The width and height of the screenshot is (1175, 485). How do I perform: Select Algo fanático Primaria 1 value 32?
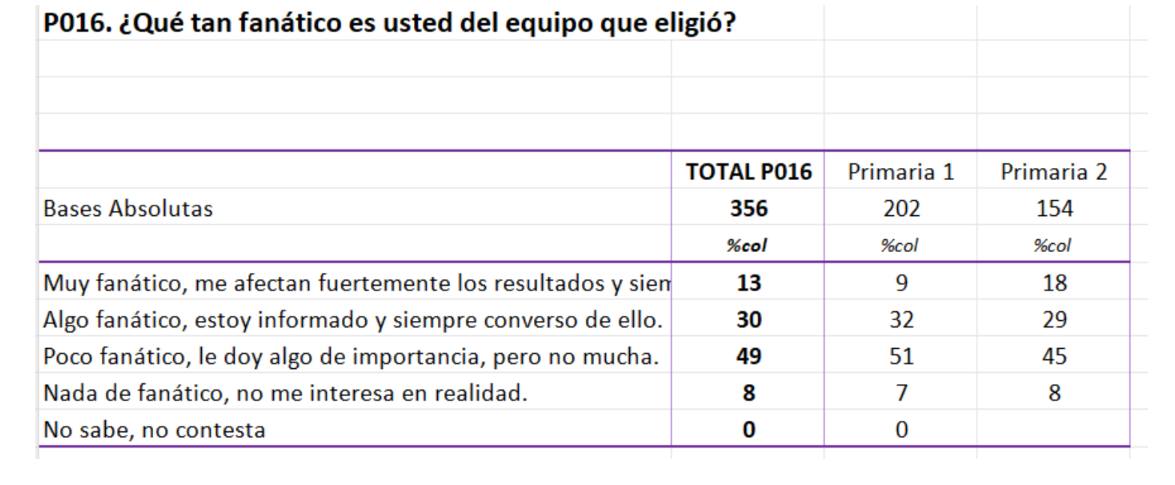tap(901, 320)
